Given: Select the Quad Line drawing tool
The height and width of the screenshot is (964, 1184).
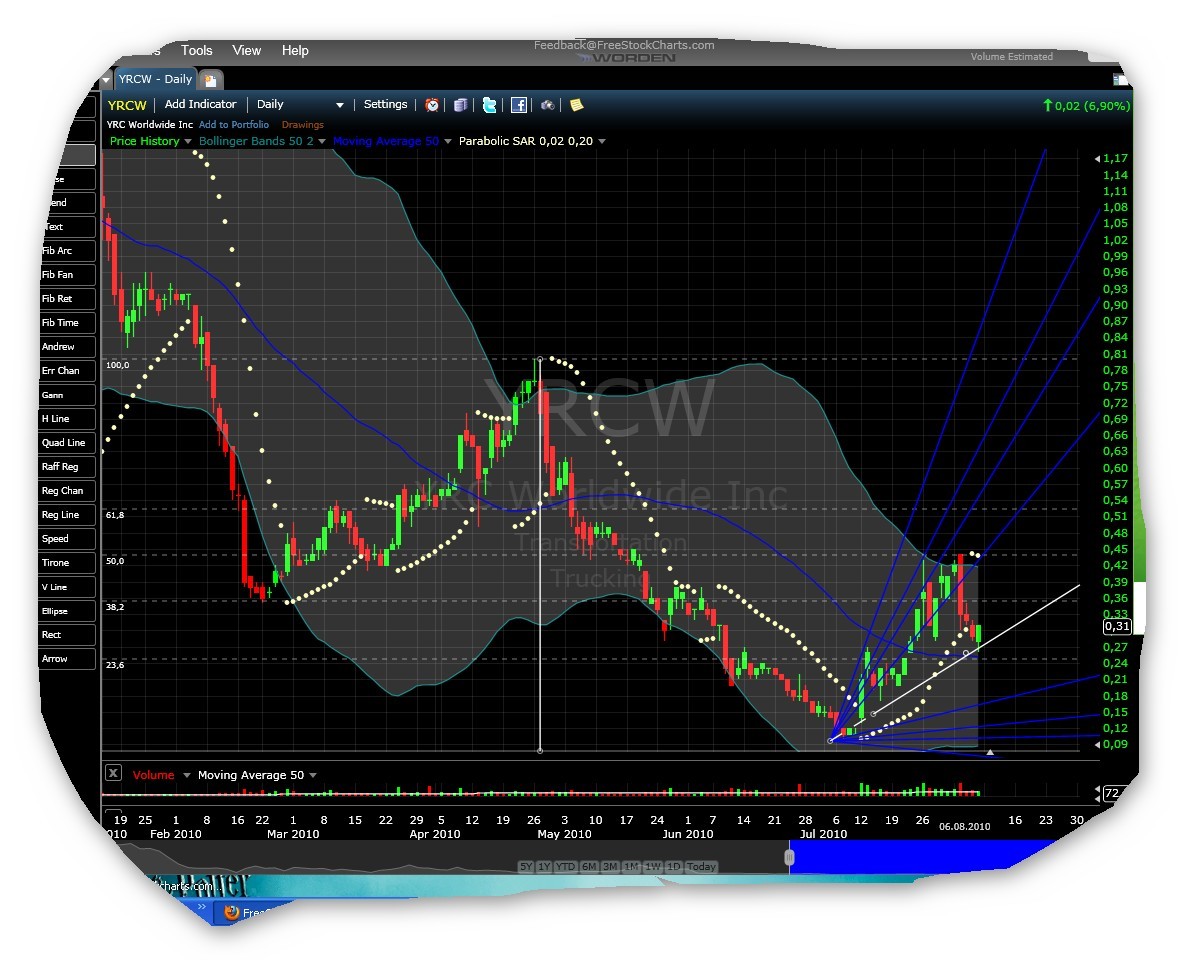Looking at the screenshot, I should click(x=68, y=442).
